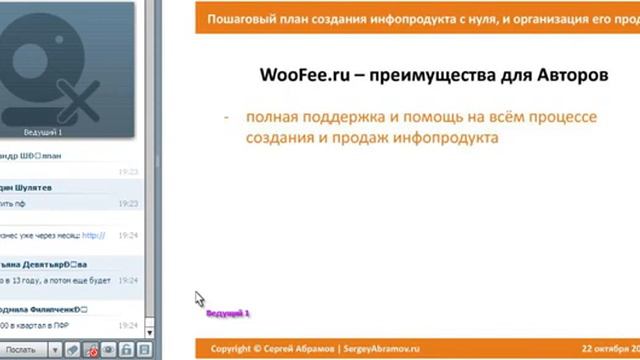This screenshot has width=640, height=360.
Task: Click the 22 октября date in slide footer
Action: pyautogui.click(x=611, y=349)
